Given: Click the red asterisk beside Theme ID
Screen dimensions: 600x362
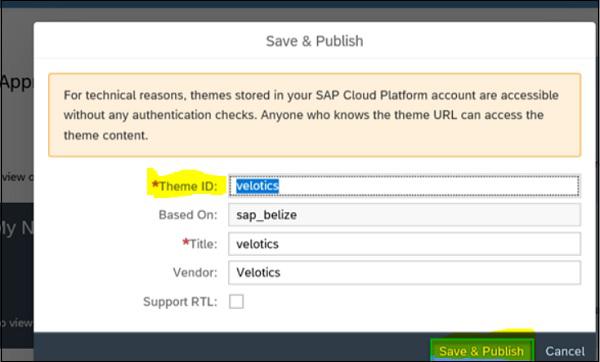Looking at the screenshot, I should click(155, 184).
